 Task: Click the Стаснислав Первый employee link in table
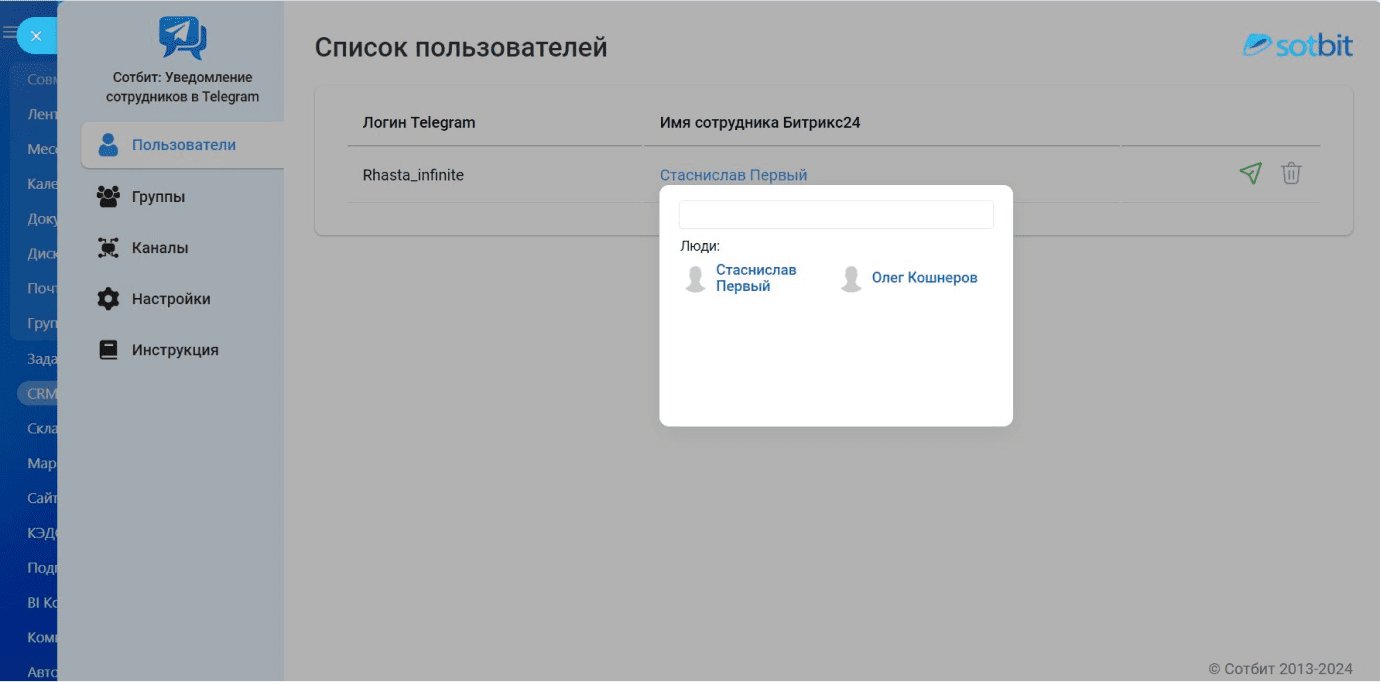tap(733, 175)
